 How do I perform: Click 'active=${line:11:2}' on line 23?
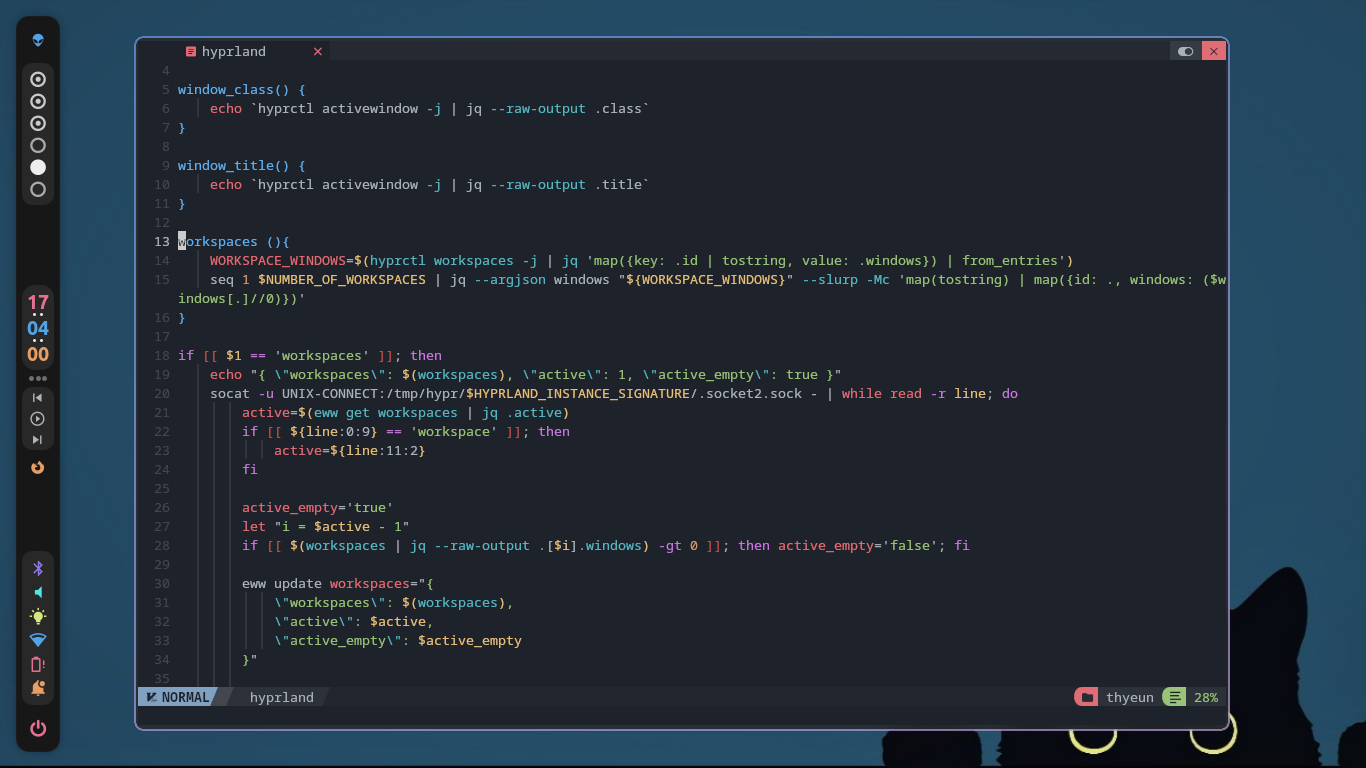[350, 450]
